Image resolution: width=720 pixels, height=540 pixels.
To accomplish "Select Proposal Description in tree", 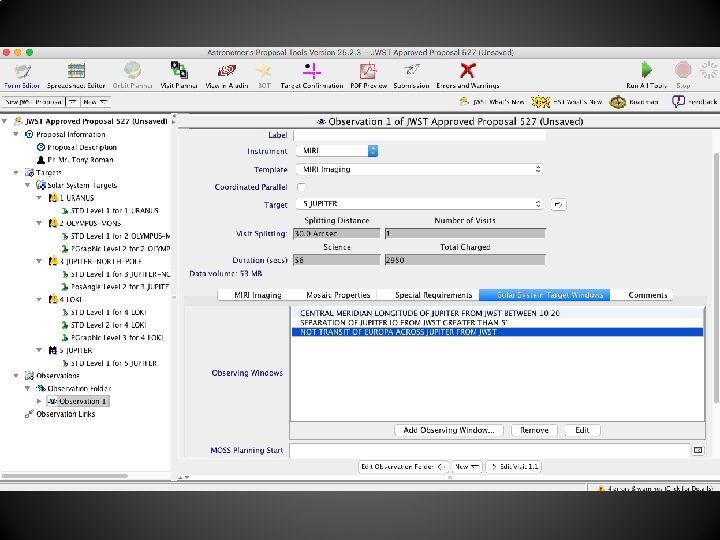I will [77, 147].
